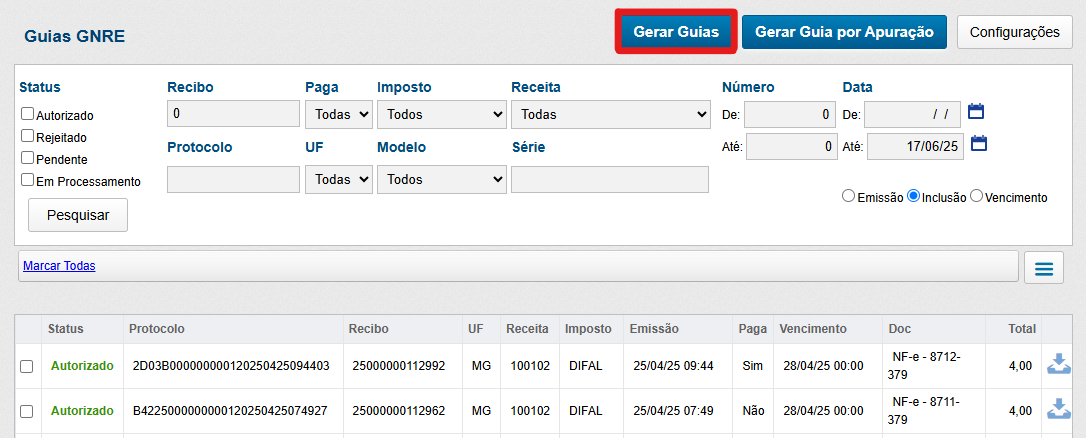This screenshot has height=438, width=1086.
Task: Open calendar picker for end date
Action: (x=978, y=144)
